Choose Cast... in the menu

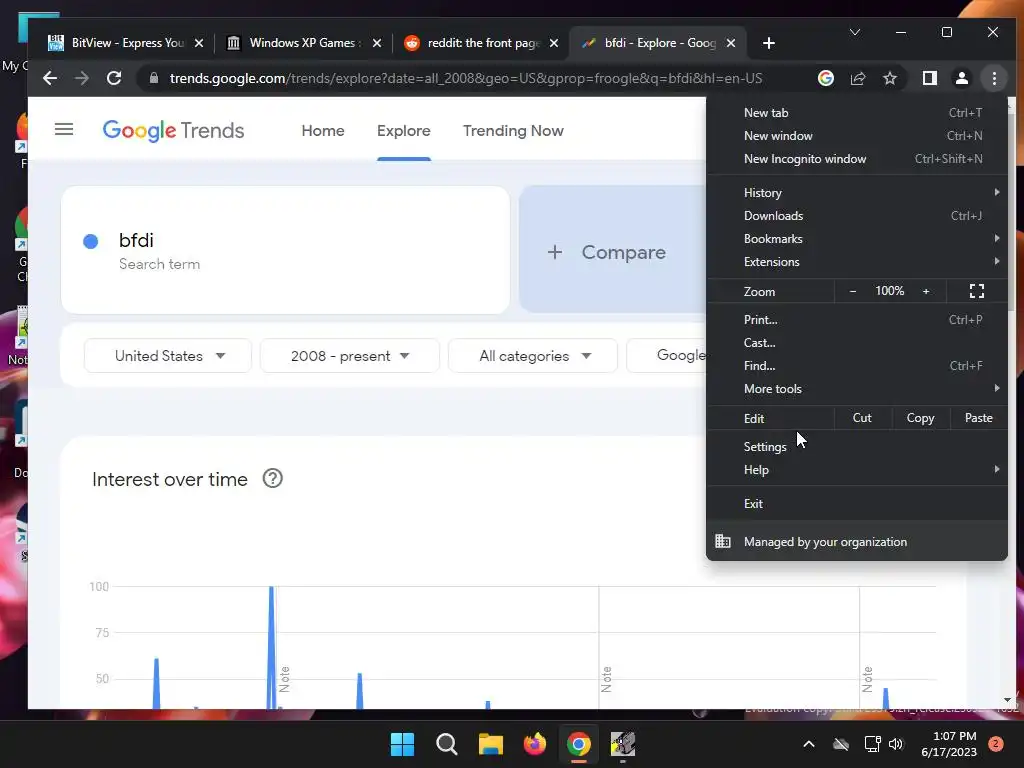pyautogui.click(x=857, y=342)
